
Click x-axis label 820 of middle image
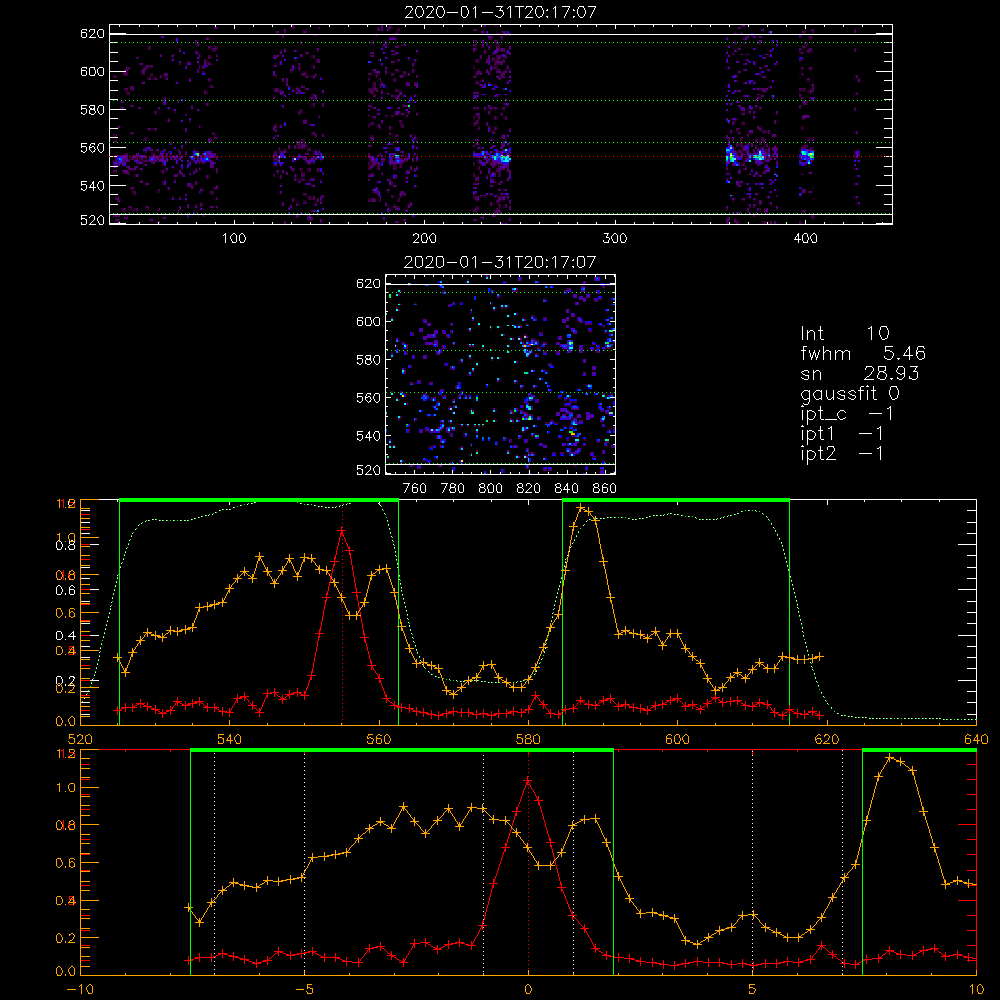pyautogui.click(x=529, y=489)
